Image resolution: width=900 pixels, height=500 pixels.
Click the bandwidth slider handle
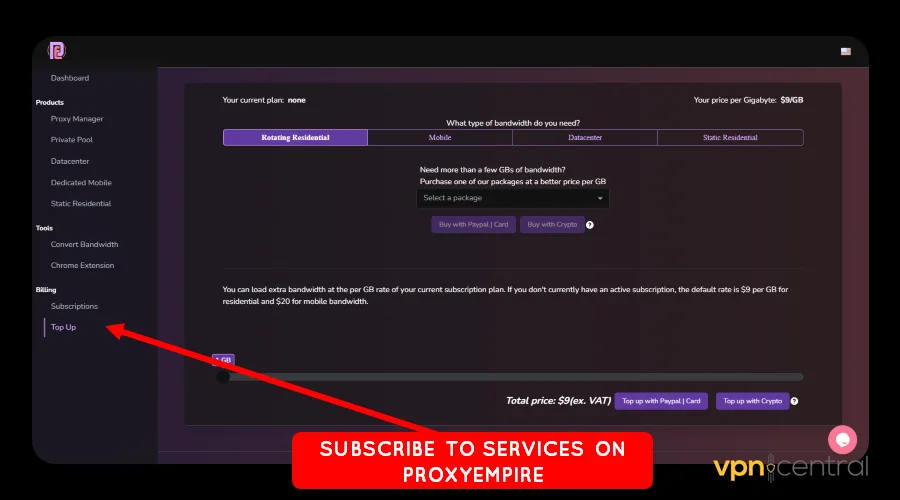coord(223,377)
